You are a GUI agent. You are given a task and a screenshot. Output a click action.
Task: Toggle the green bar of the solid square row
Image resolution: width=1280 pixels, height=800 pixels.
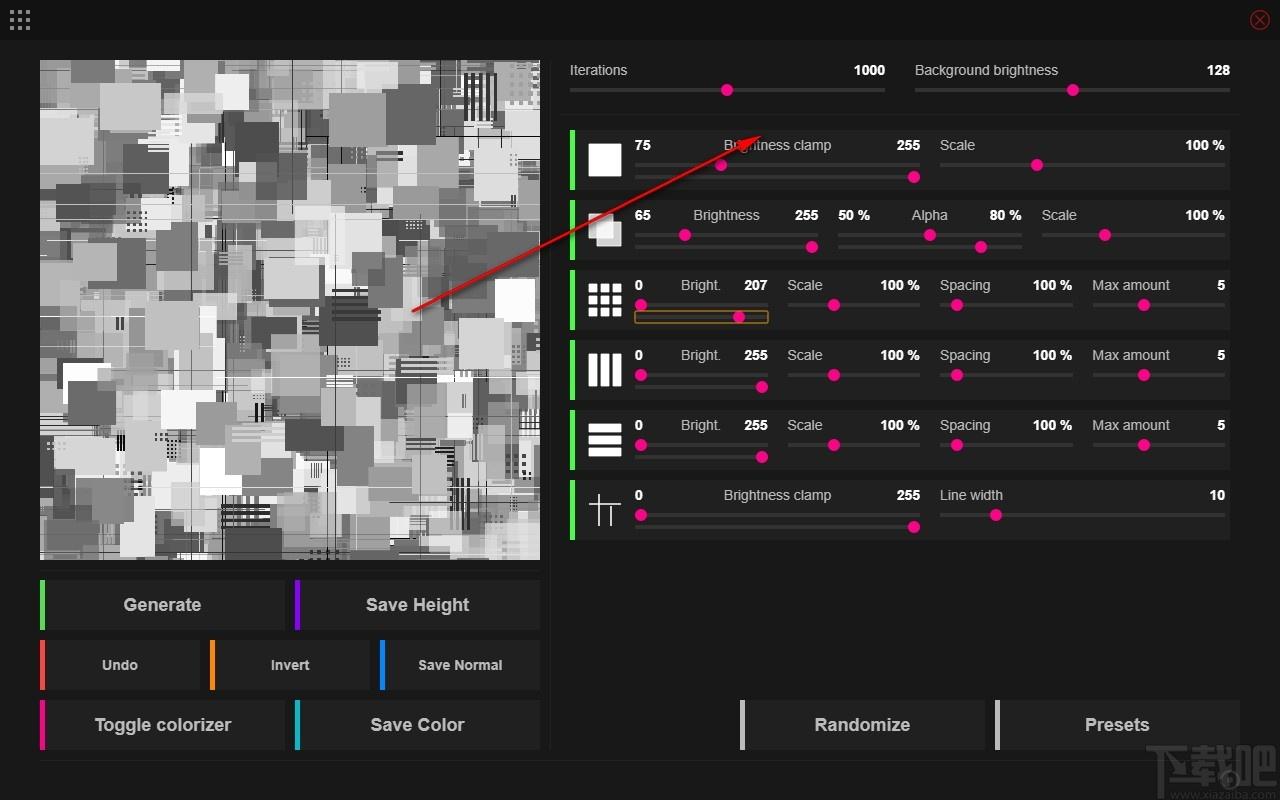[573, 160]
